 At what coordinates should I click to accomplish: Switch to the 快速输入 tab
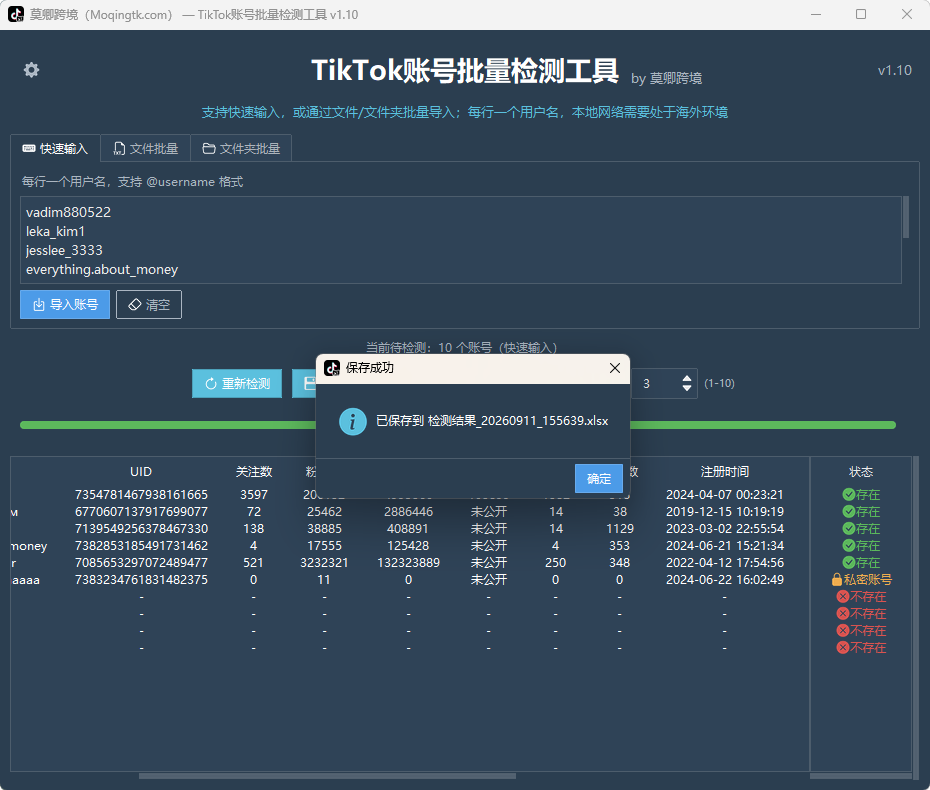pos(55,148)
